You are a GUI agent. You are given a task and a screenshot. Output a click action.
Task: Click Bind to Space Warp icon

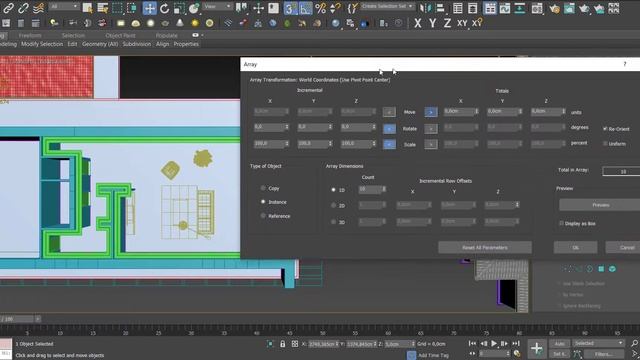point(38,7)
